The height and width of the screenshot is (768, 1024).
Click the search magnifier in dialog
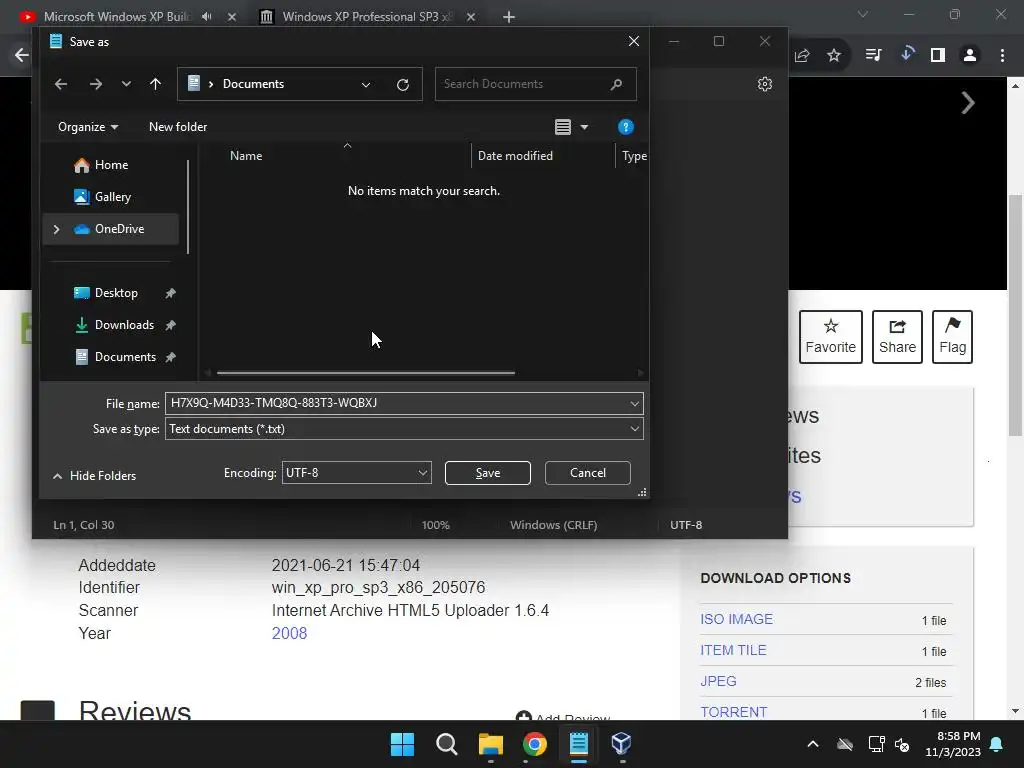pos(616,84)
